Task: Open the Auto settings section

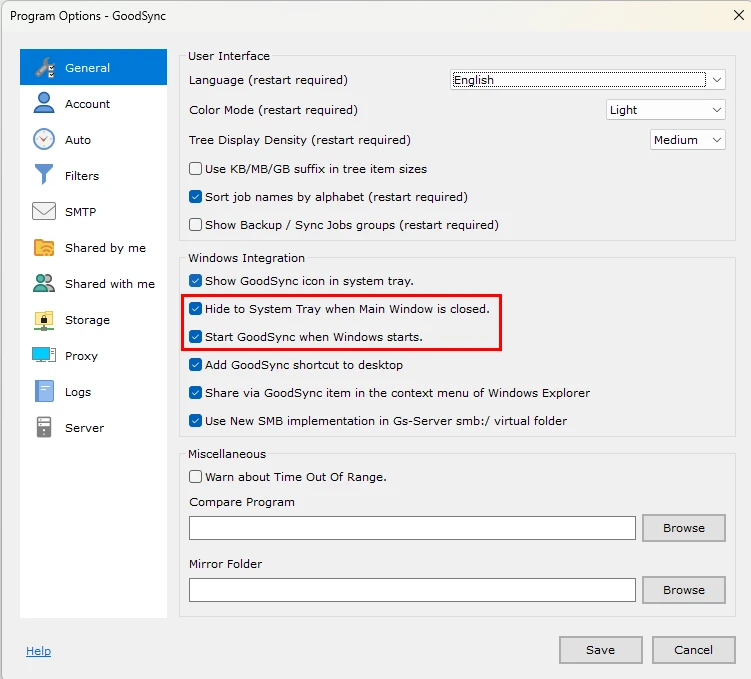Action: click(x=93, y=139)
